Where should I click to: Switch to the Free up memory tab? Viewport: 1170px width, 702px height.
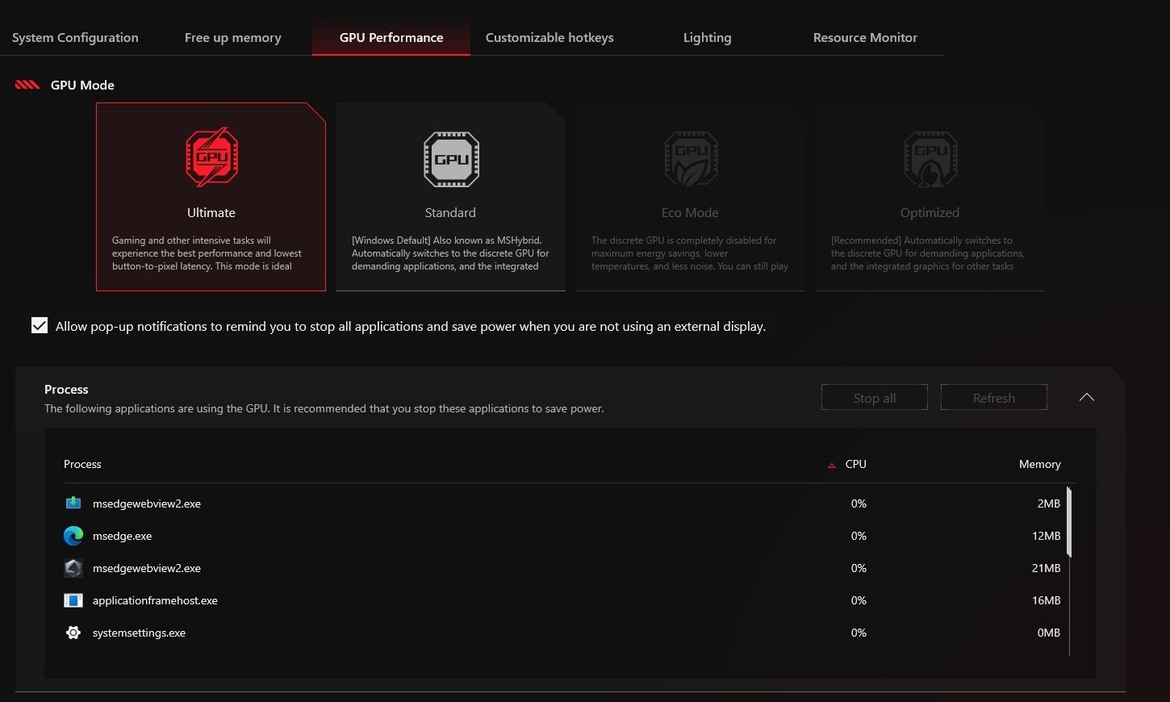(x=233, y=37)
